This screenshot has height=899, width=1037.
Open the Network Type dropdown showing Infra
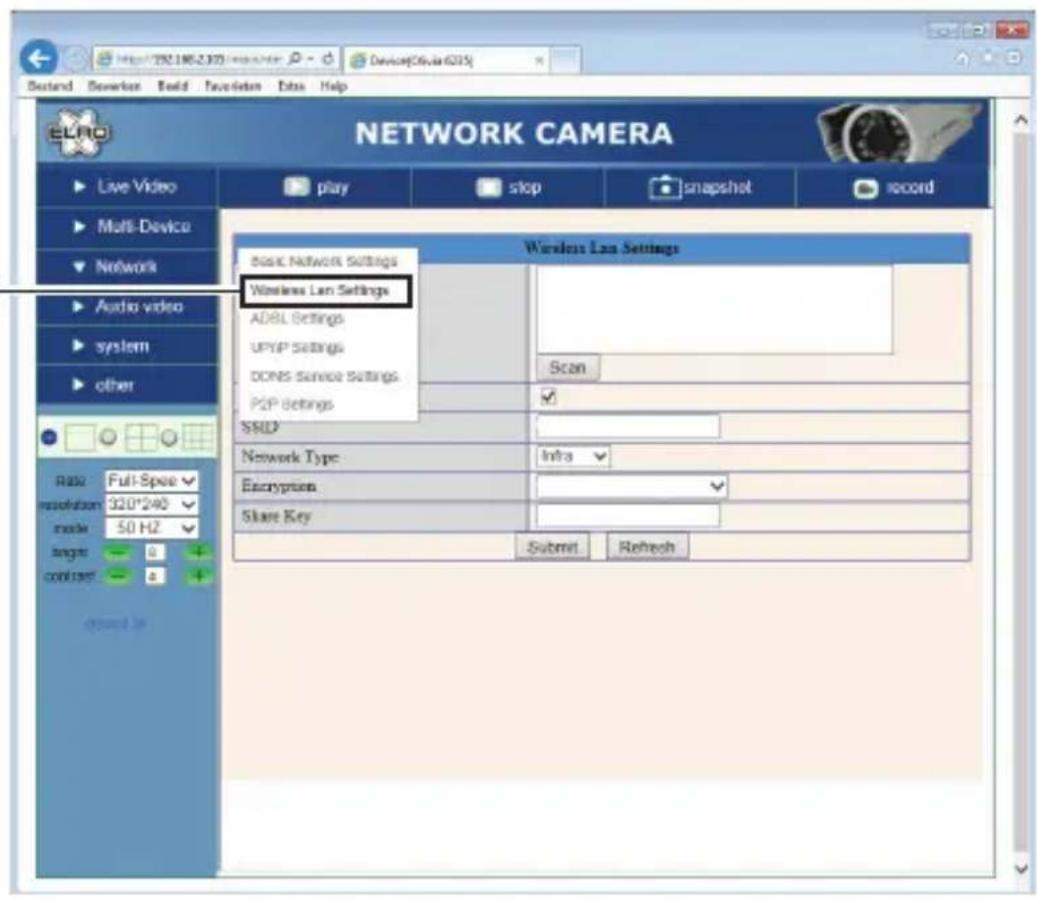[x=573, y=456]
